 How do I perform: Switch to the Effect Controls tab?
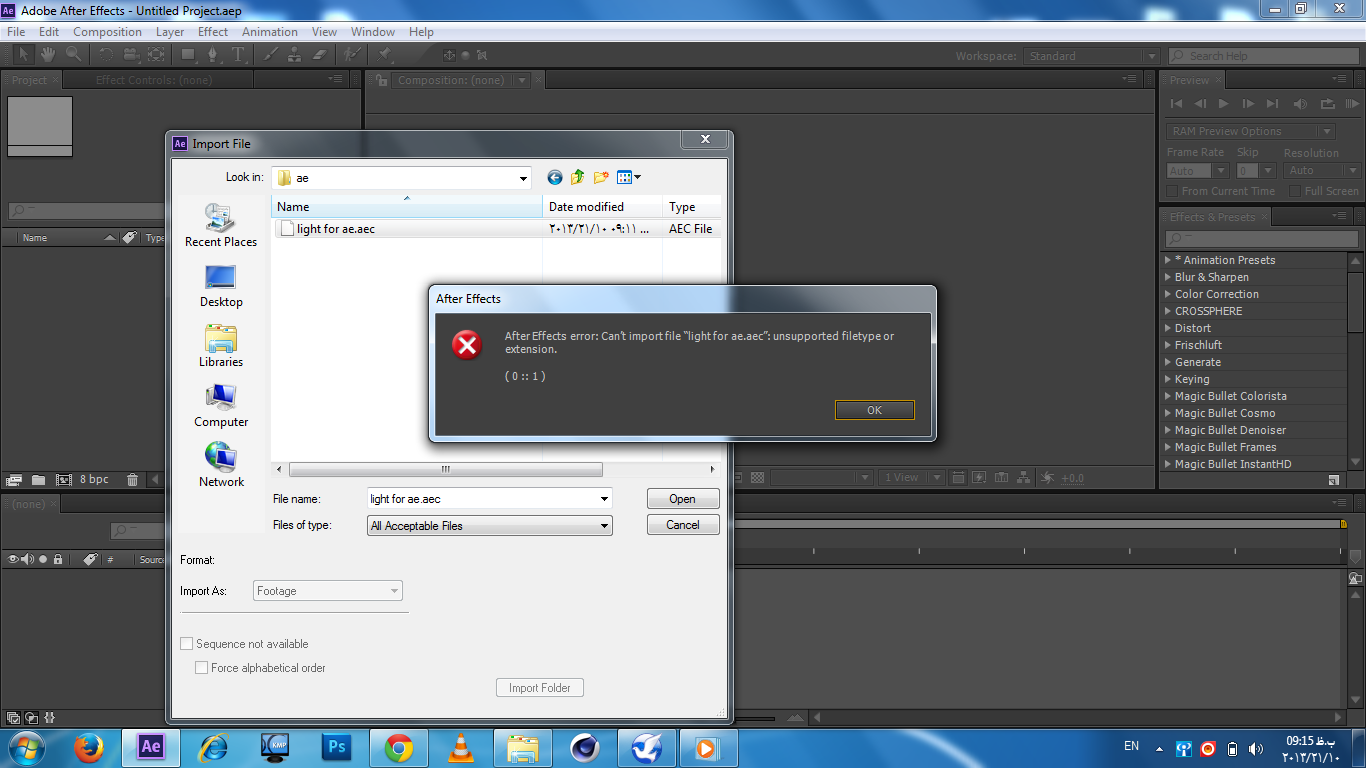coord(154,80)
